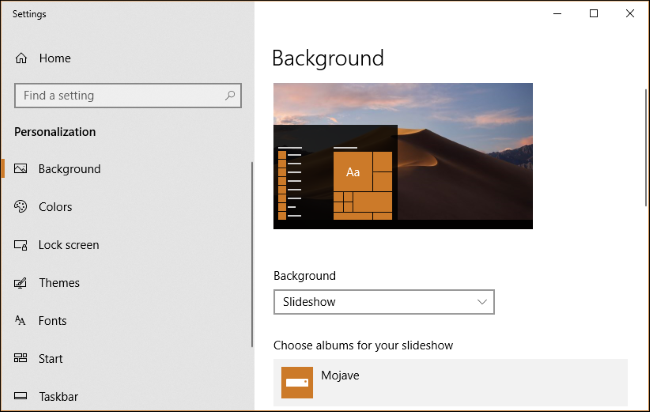Open the Colors settings page

(55, 207)
